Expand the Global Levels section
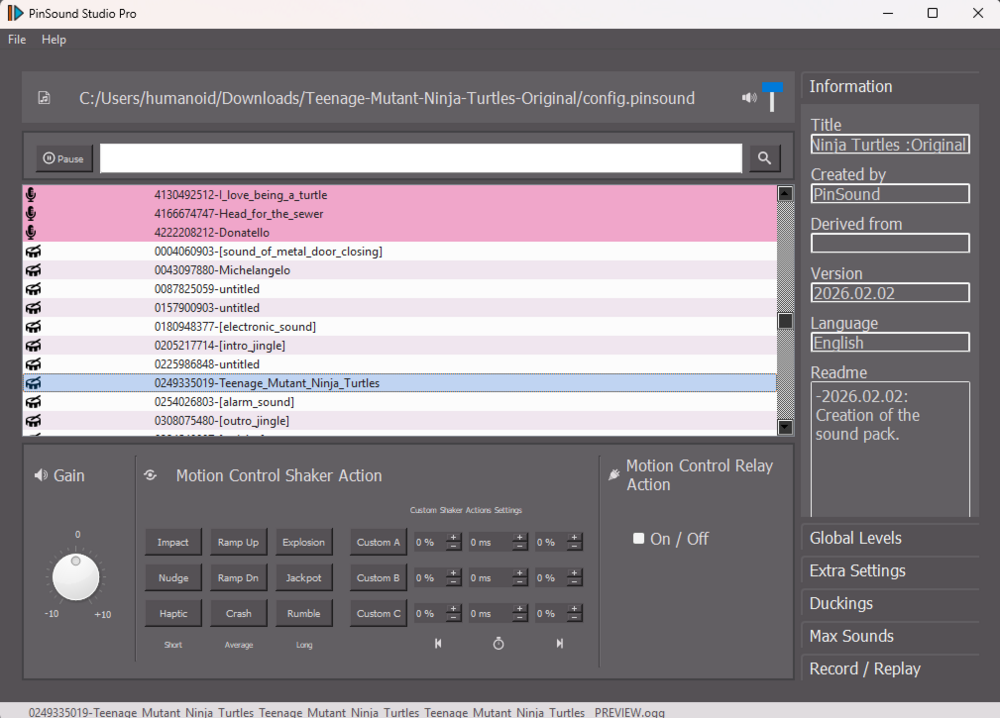This screenshot has width=1000, height=718. (890, 538)
